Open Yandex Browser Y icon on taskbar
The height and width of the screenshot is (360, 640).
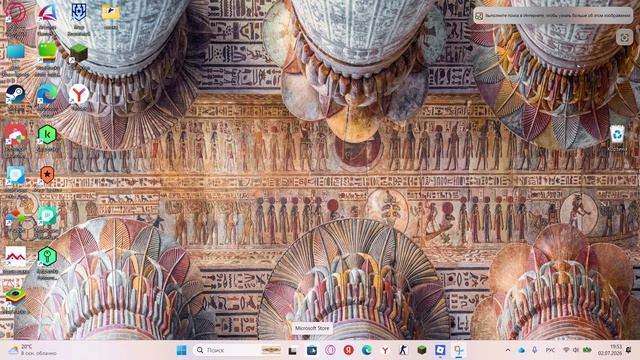pyautogui.click(x=385, y=350)
